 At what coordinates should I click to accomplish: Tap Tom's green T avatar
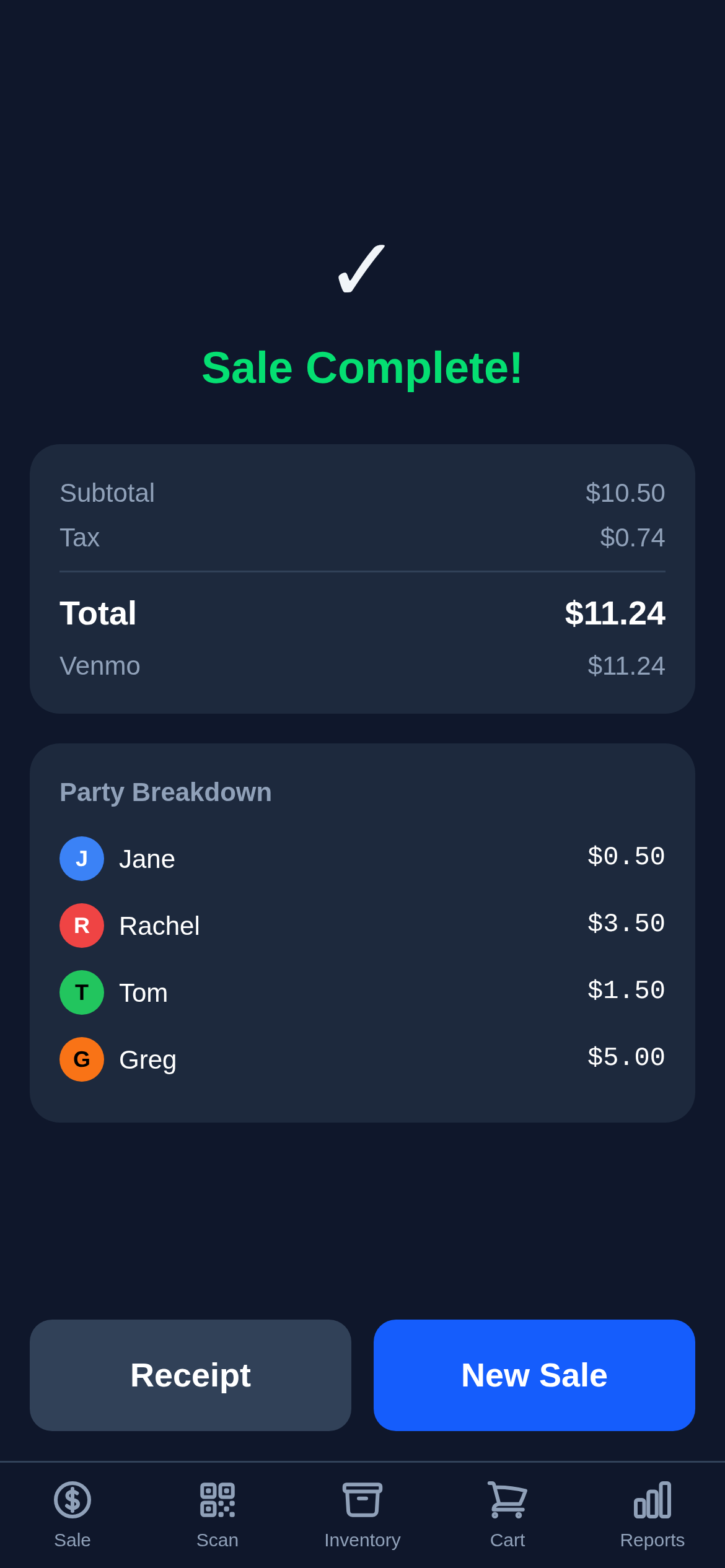pos(82,992)
